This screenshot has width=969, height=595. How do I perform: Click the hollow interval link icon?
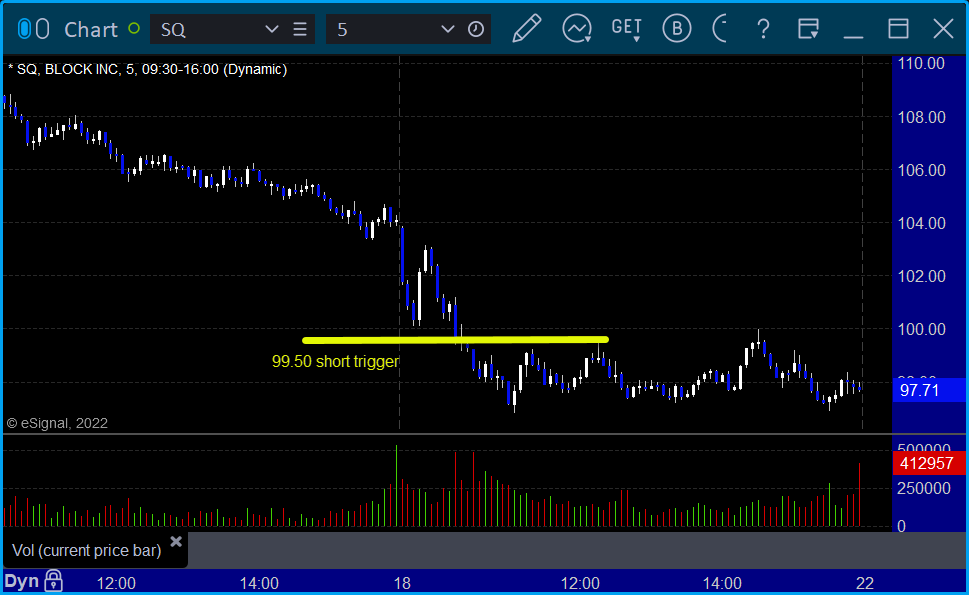coord(42,29)
